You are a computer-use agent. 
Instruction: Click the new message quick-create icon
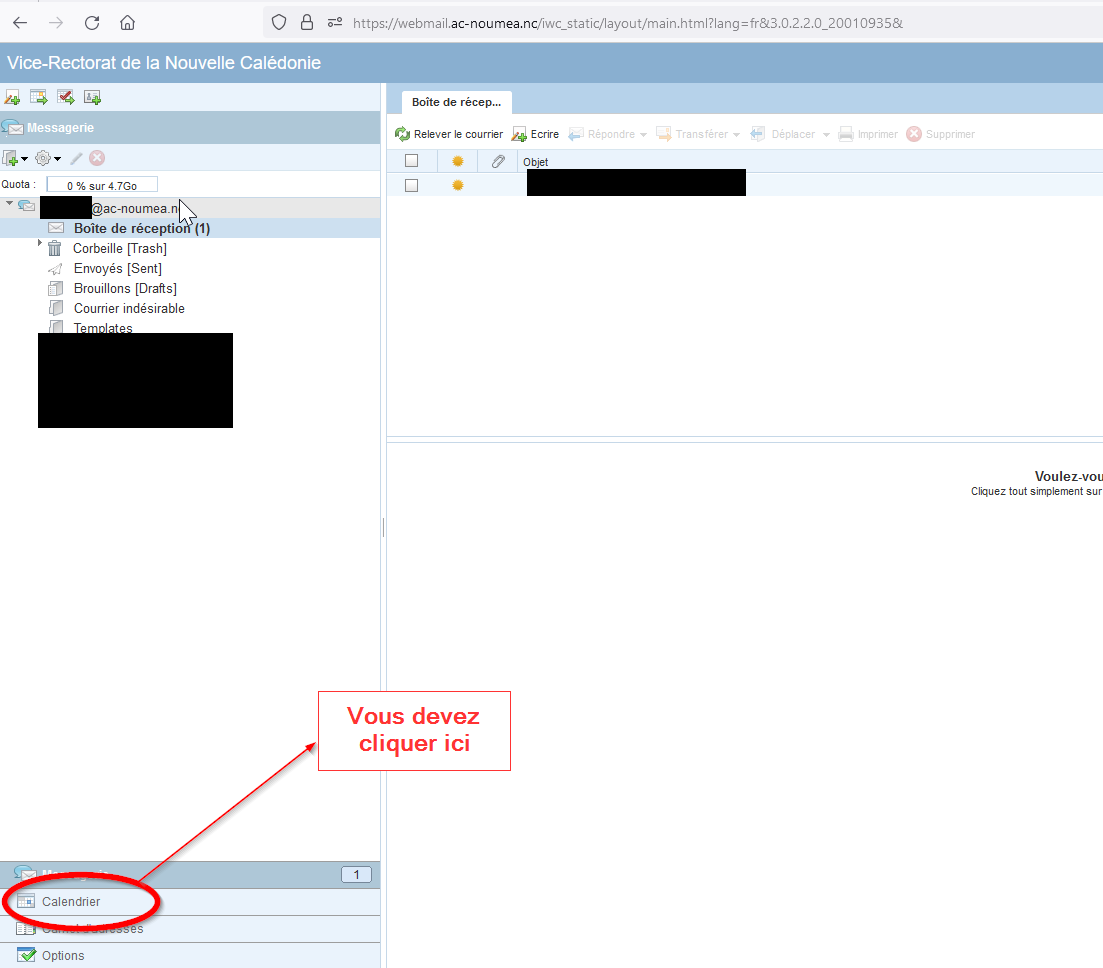click(x=12, y=97)
